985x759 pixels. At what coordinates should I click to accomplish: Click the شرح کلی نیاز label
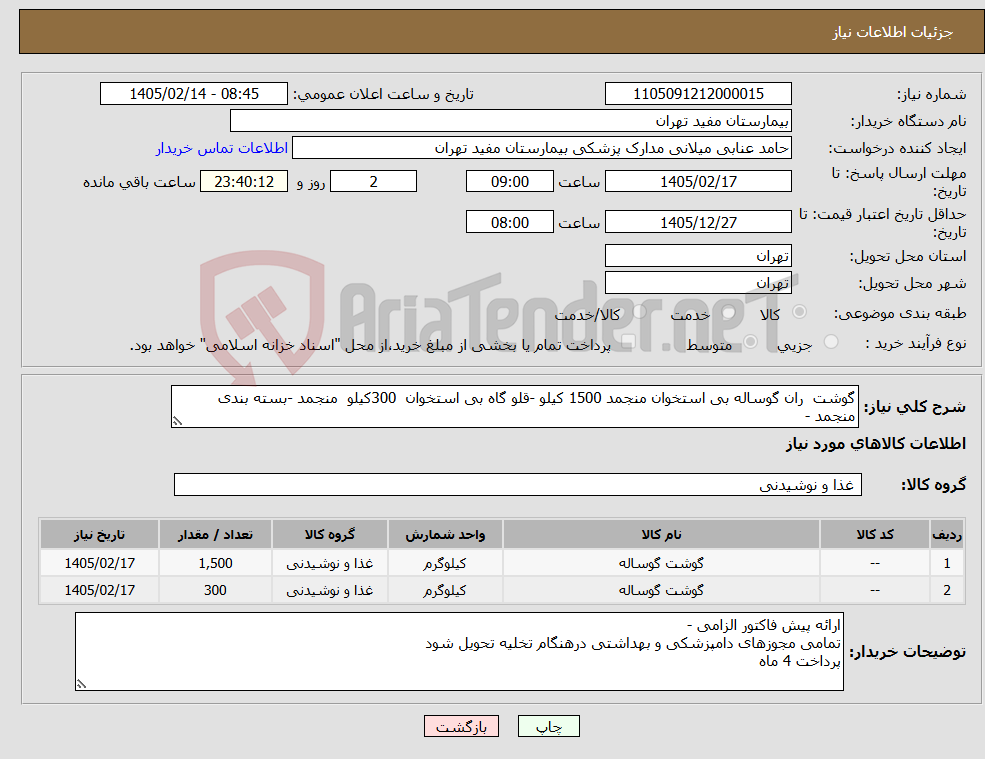coord(915,407)
